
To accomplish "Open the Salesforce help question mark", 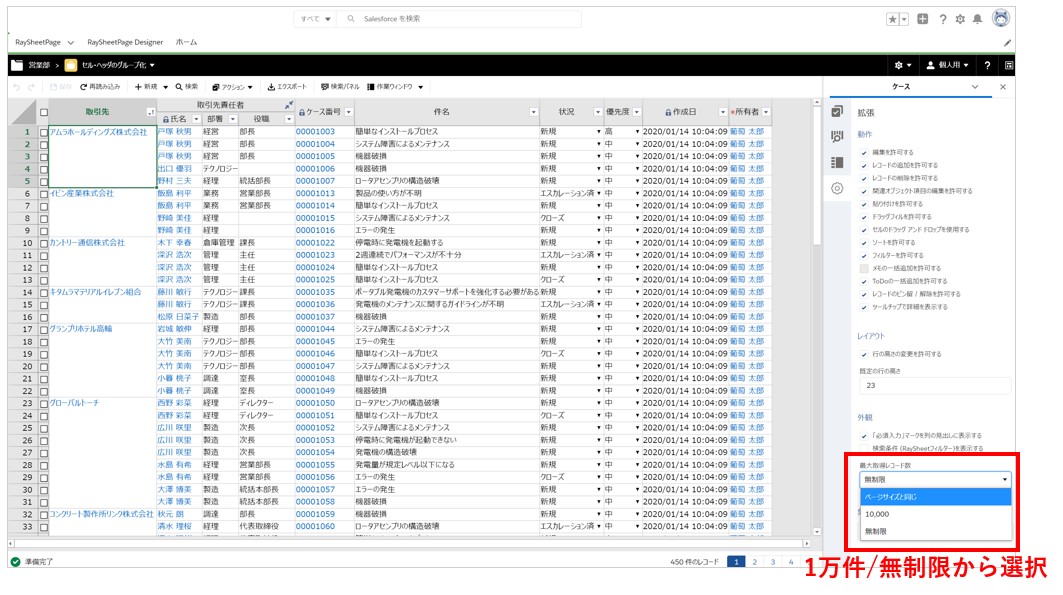I will tap(942, 19).
